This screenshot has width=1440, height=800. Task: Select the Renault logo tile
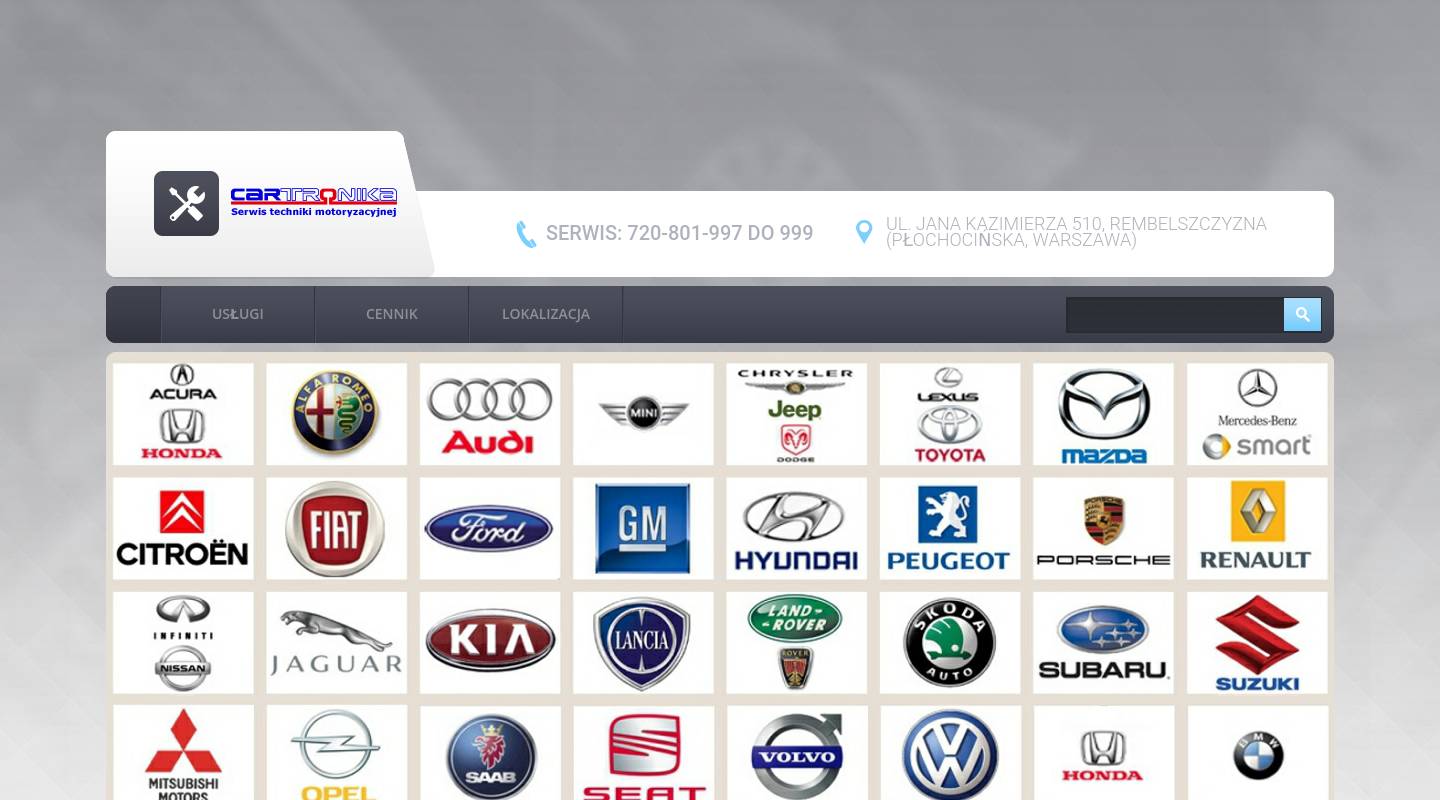[1257, 528]
